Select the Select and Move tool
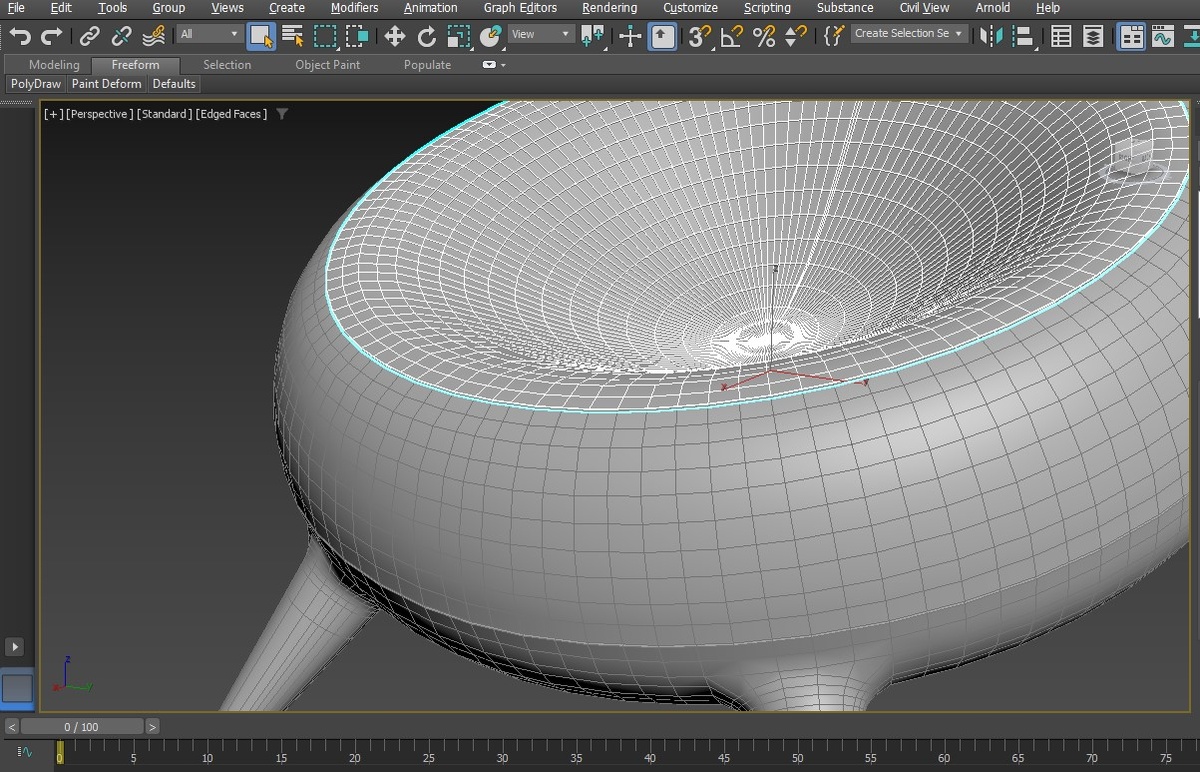 [394, 37]
